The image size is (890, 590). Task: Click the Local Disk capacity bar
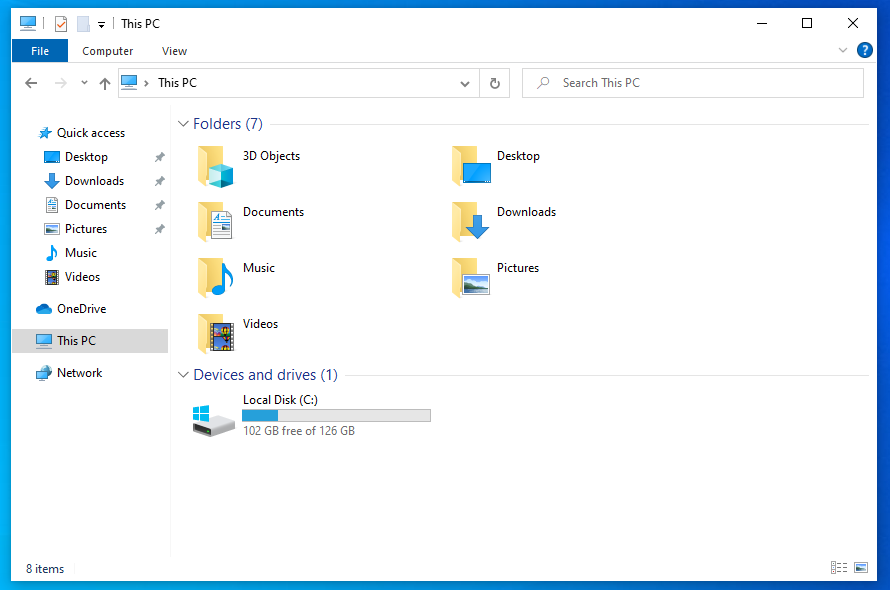[337, 416]
